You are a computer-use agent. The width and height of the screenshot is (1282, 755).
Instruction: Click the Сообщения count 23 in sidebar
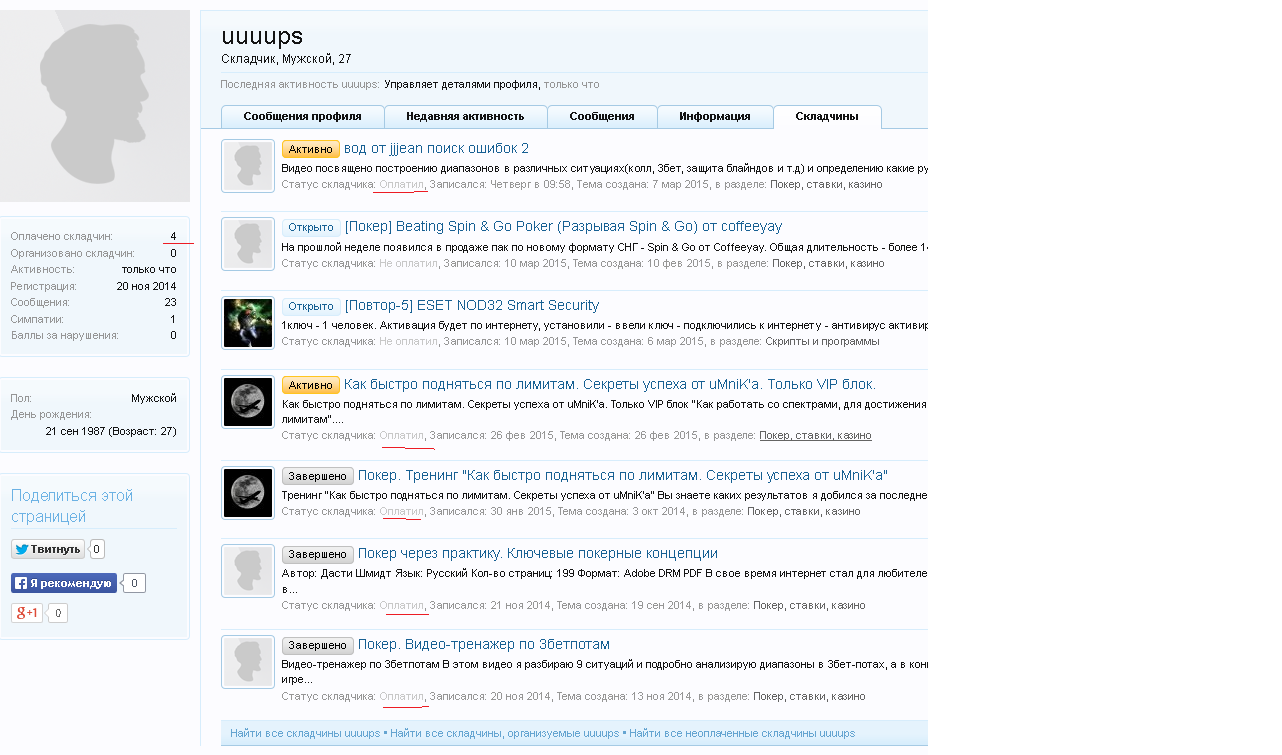tap(170, 303)
